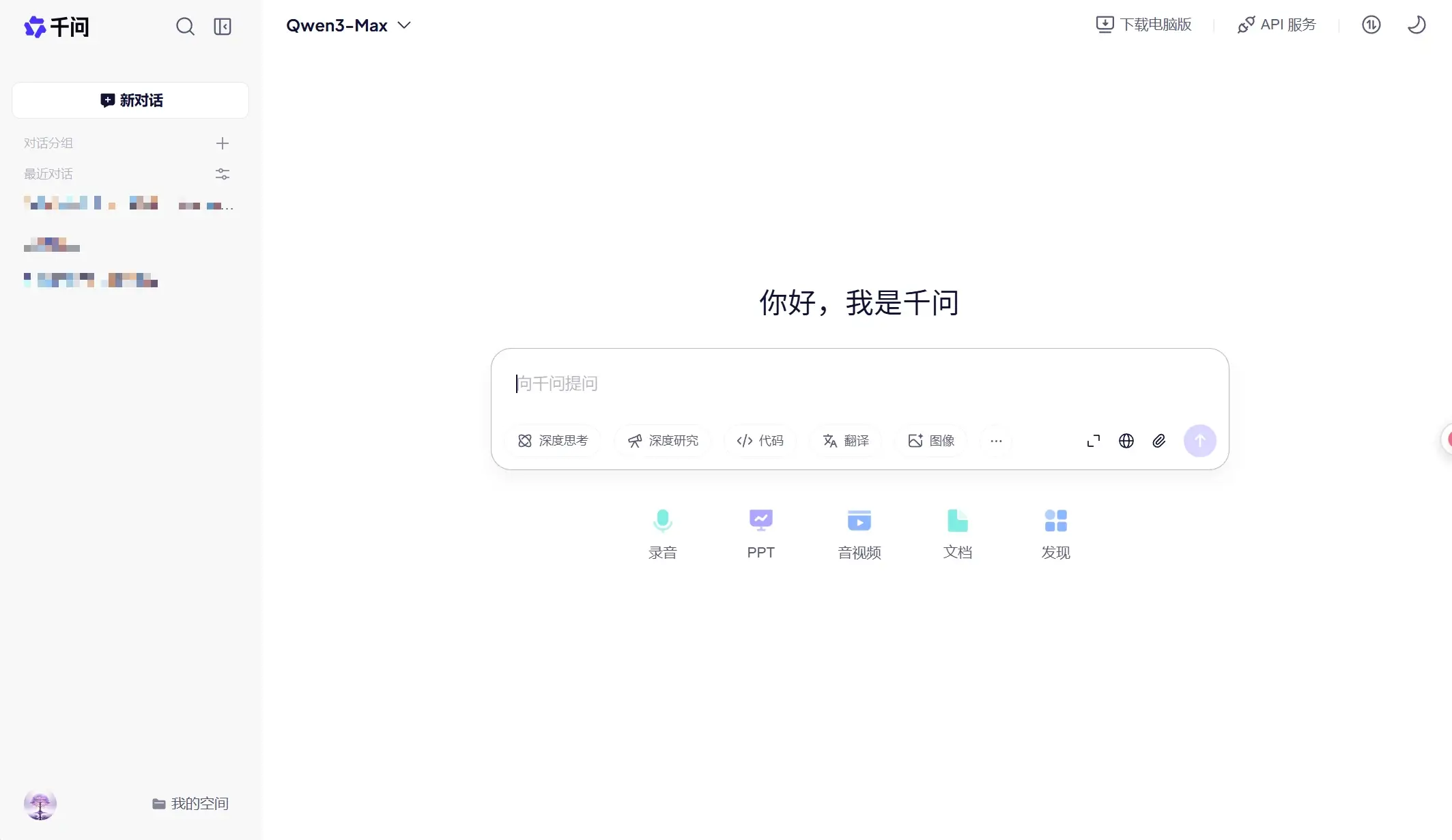
Task: Collapse the sidebar panel icon
Action: coord(223,27)
